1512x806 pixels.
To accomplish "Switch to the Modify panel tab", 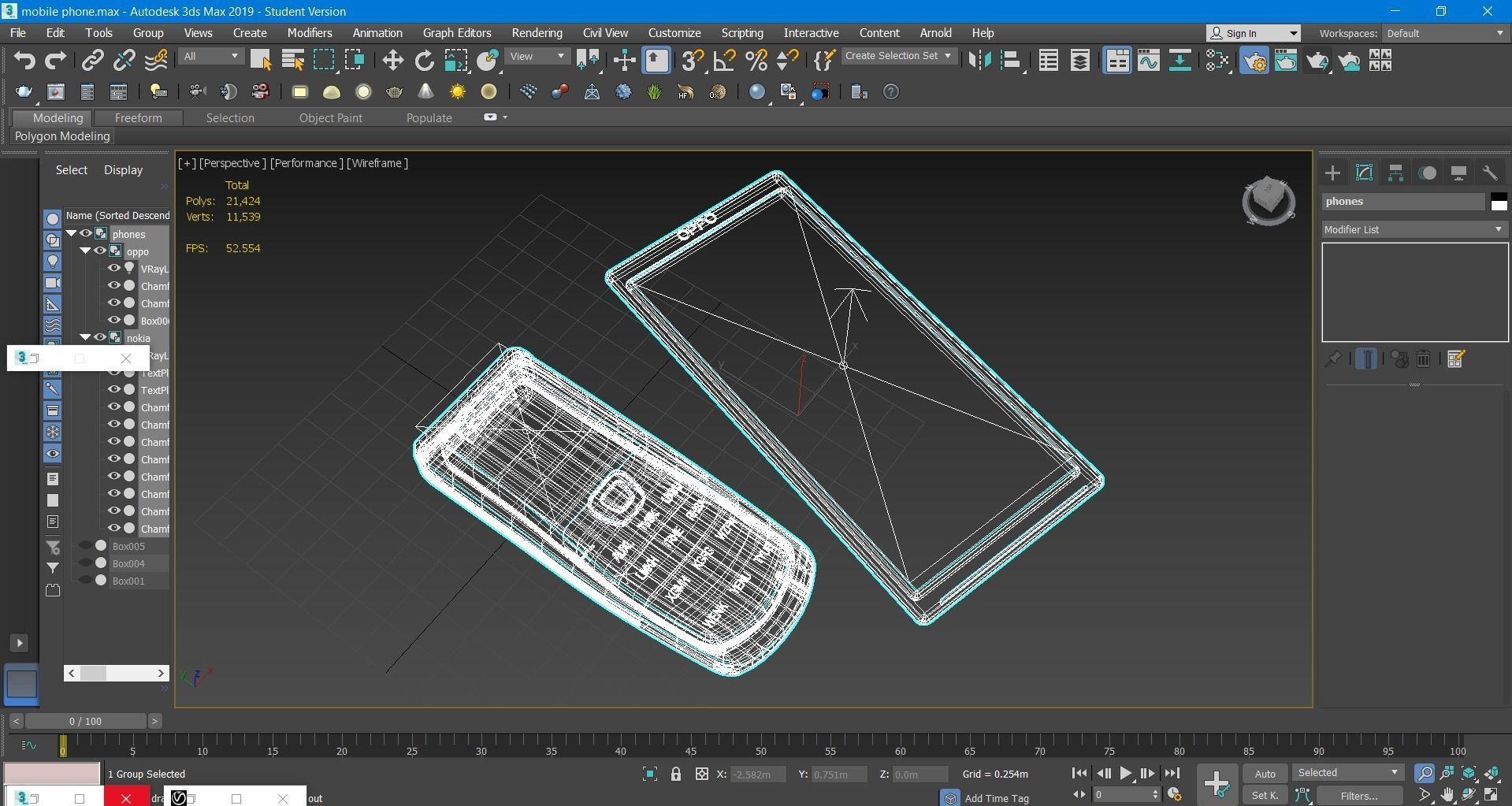I will pos(1364,173).
